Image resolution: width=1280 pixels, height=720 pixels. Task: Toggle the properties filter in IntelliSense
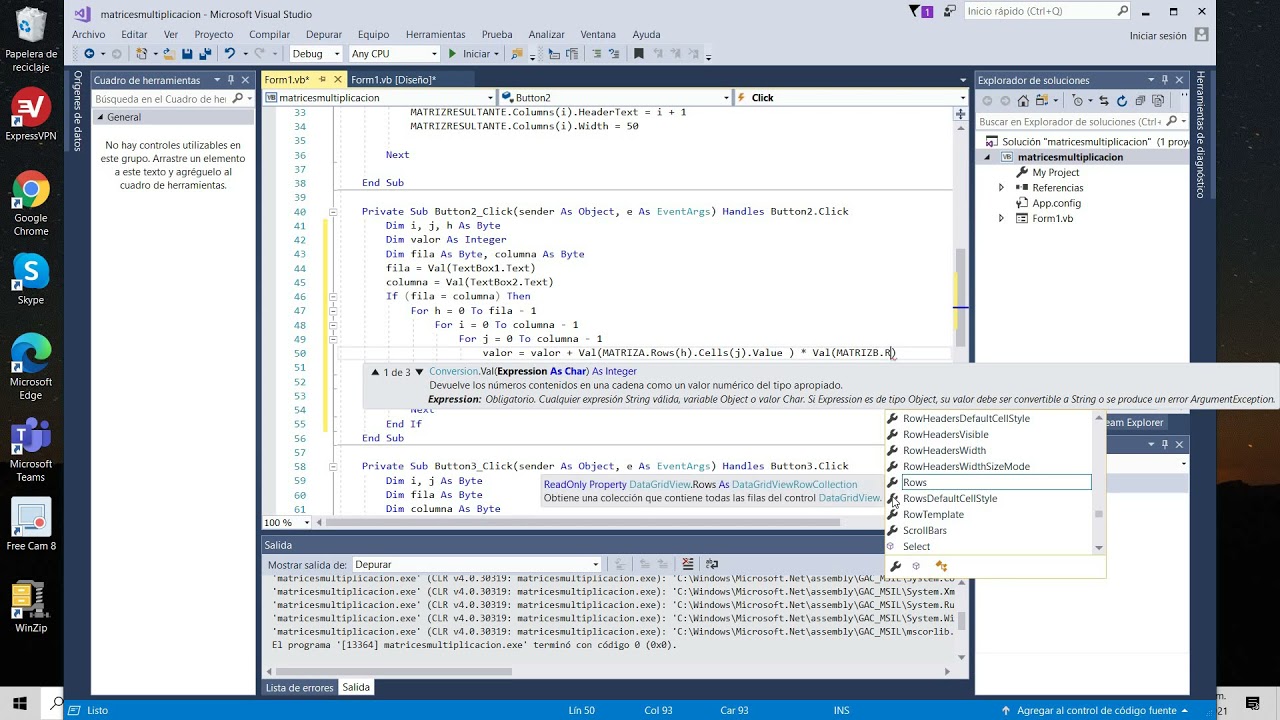[895, 566]
